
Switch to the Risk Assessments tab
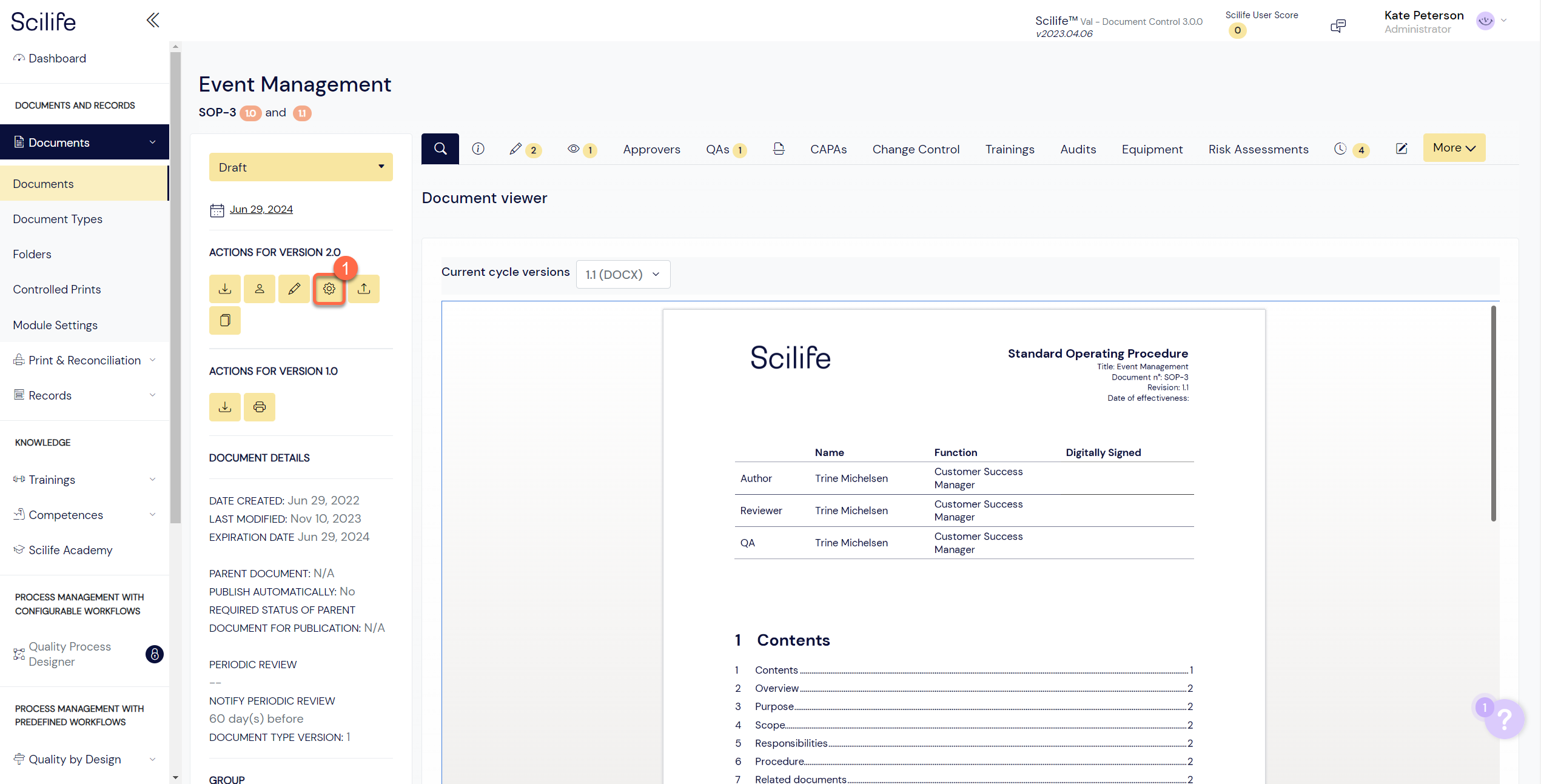pos(1258,149)
